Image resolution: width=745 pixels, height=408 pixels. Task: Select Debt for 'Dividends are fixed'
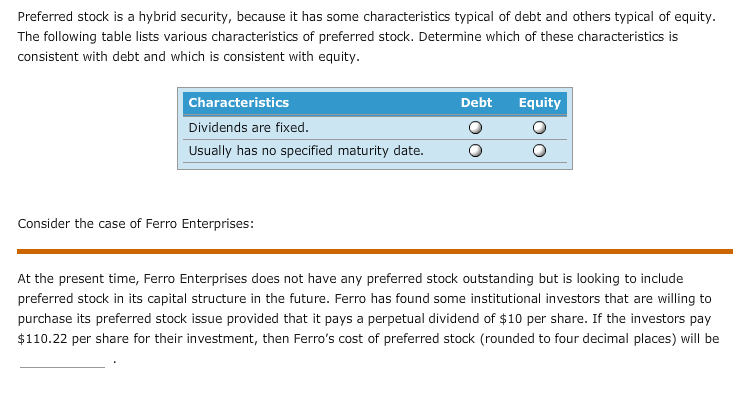(x=475, y=128)
